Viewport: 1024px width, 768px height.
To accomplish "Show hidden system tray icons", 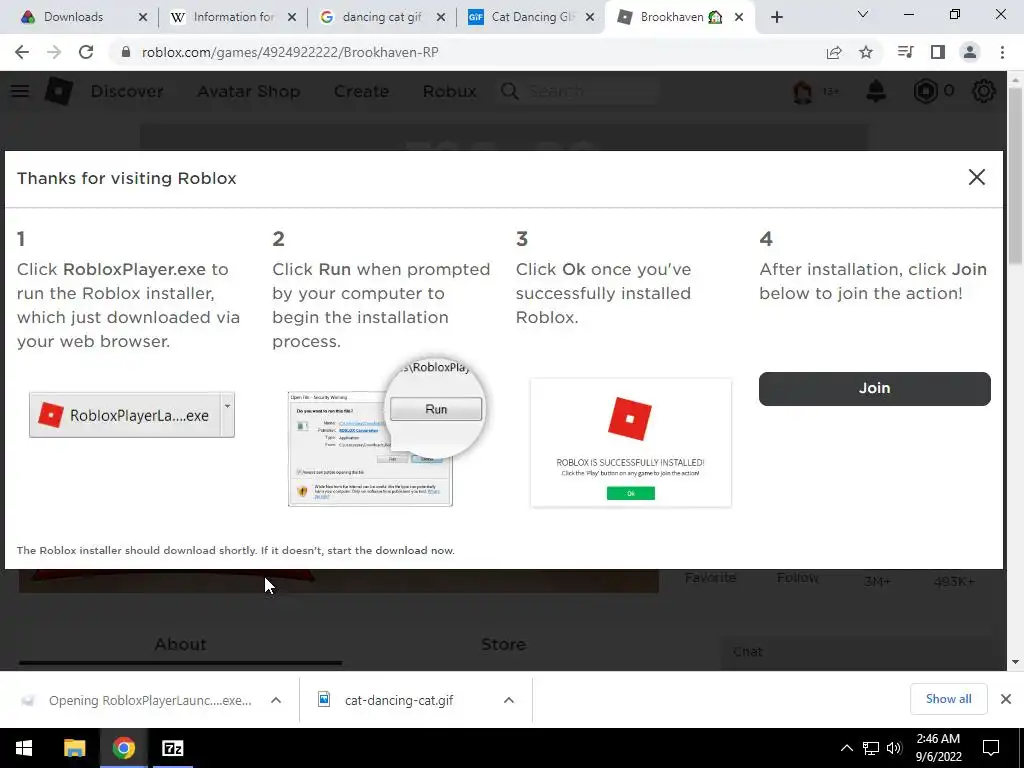I will [x=846, y=748].
